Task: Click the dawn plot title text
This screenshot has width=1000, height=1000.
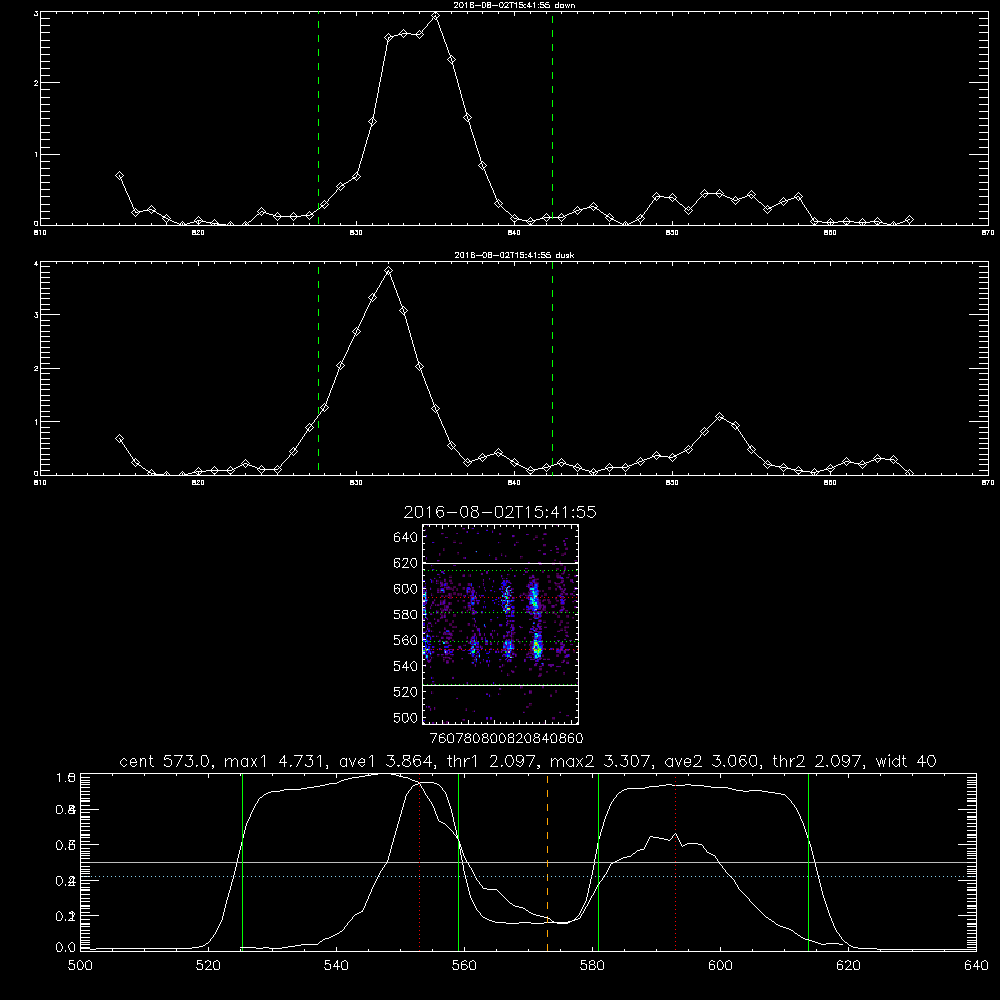Action: [514, 4]
